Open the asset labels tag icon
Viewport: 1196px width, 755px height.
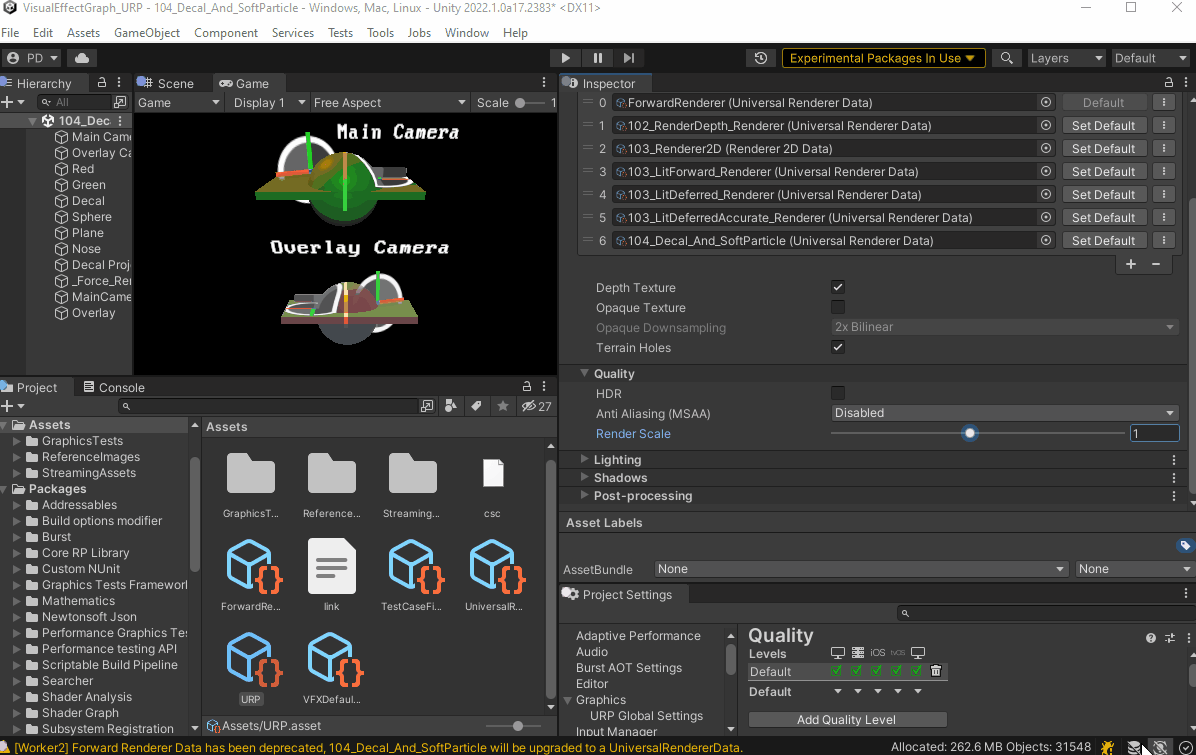(x=1185, y=545)
